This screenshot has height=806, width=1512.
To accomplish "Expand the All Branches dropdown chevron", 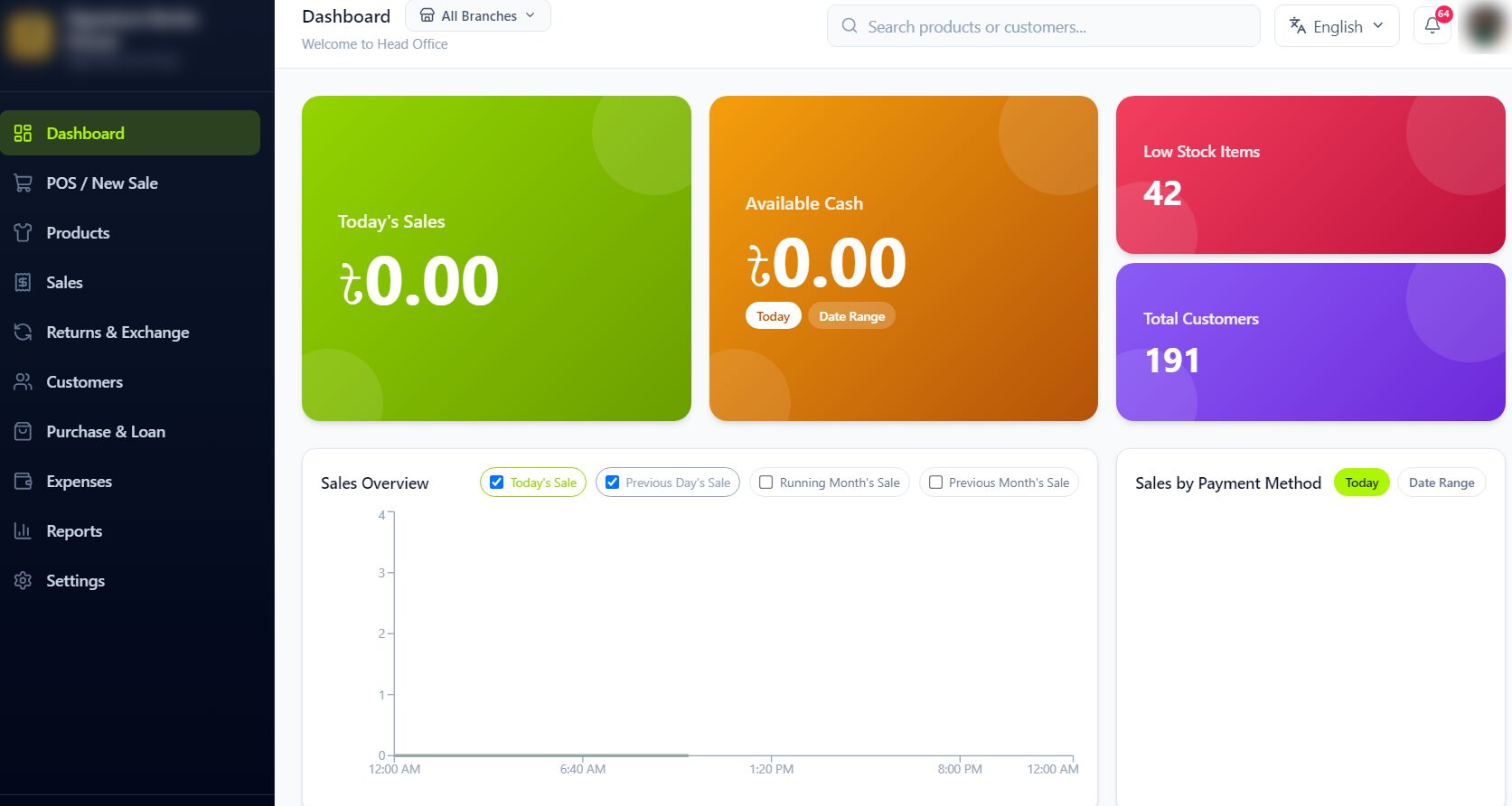I will [531, 15].
